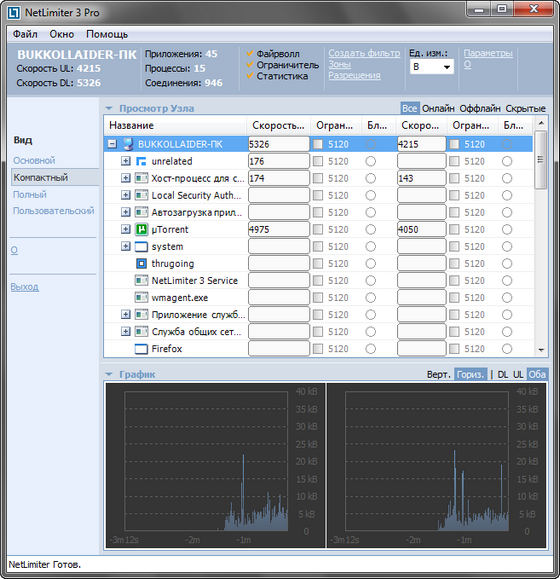Expand the µTorrent tree node
The image size is (560, 579).
tap(126, 229)
